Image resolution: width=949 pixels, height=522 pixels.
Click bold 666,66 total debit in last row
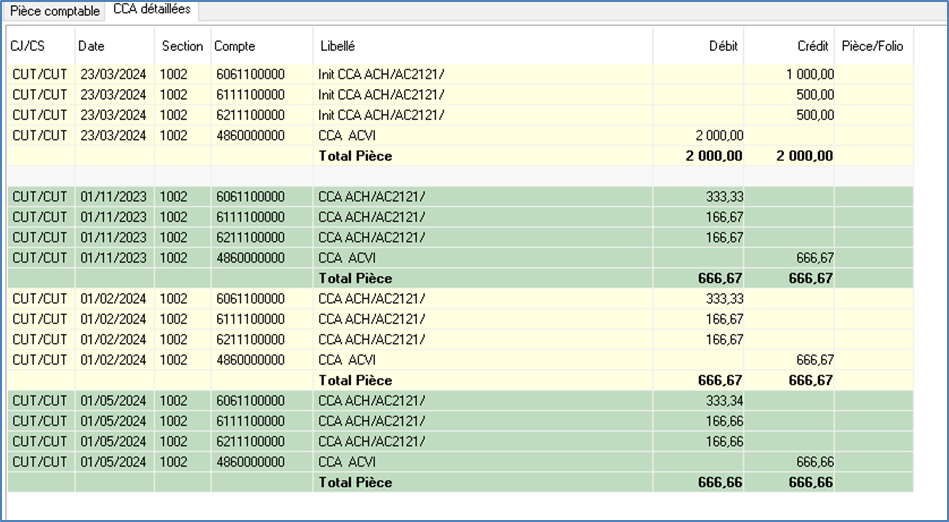(720, 482)
